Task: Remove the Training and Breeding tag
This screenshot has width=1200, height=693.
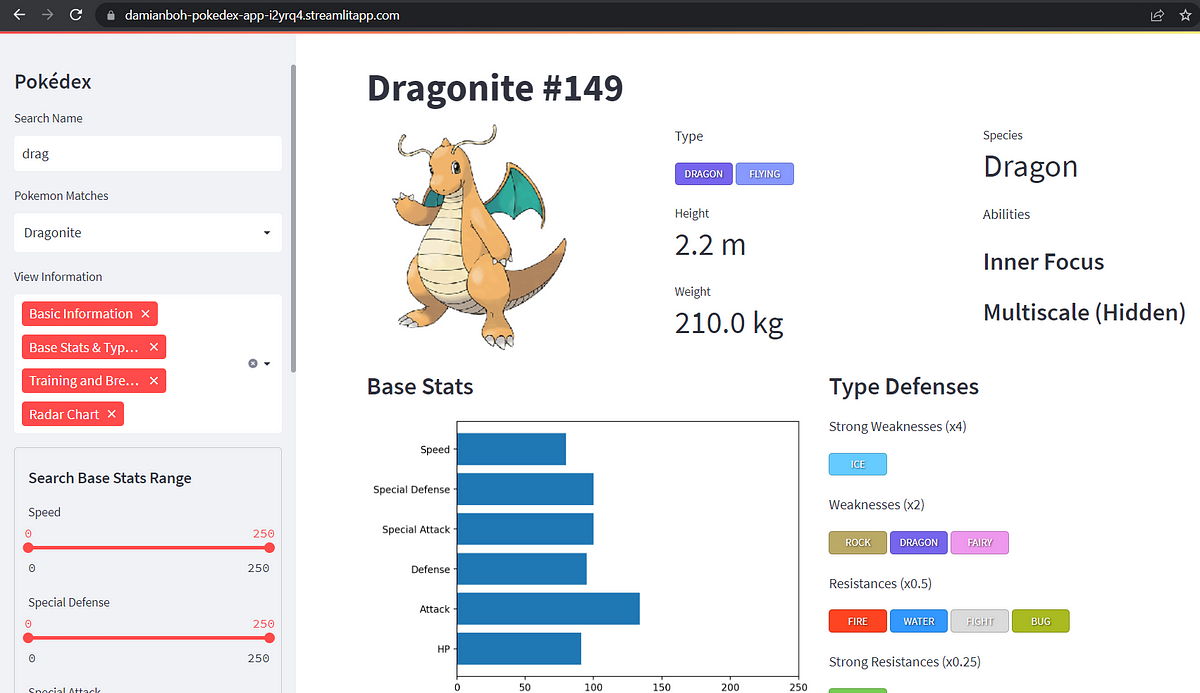Action: 153,381
